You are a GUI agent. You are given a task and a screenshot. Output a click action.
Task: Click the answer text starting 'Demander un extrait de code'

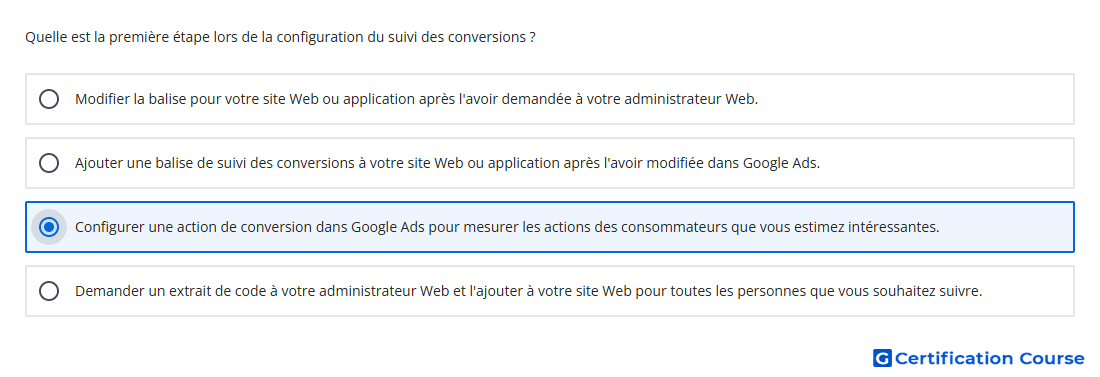click(529, 291)
